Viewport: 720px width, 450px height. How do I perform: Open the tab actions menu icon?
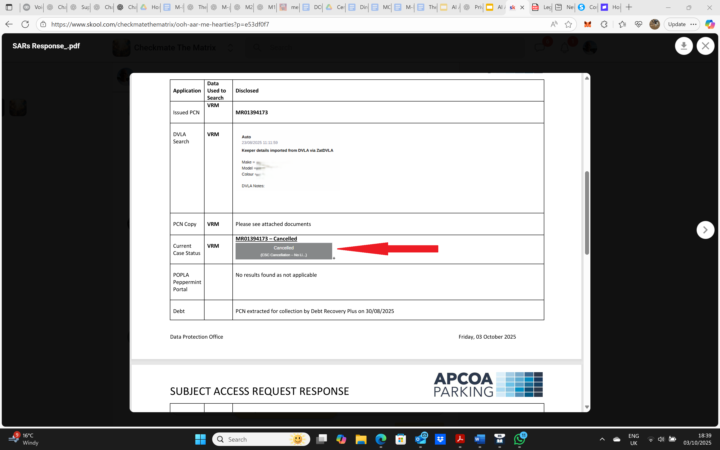click(x=9, y=7)
